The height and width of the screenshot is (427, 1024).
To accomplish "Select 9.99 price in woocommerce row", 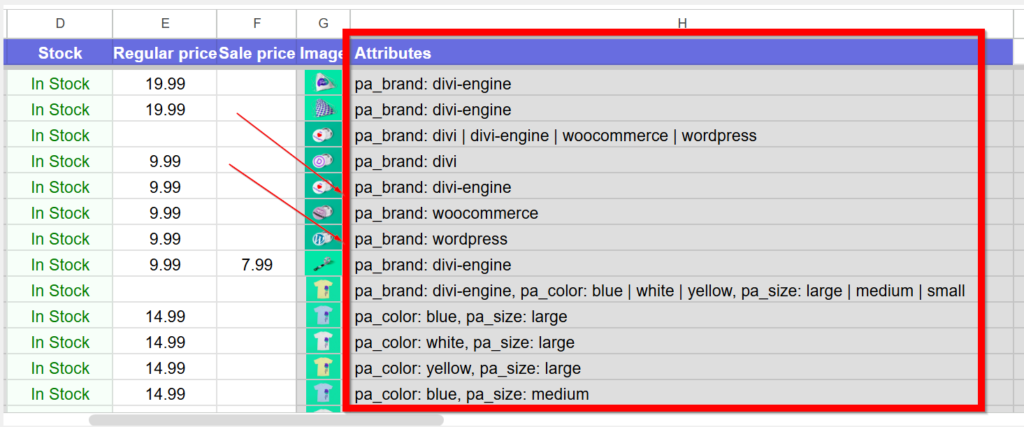I will [x=165, y=213].
